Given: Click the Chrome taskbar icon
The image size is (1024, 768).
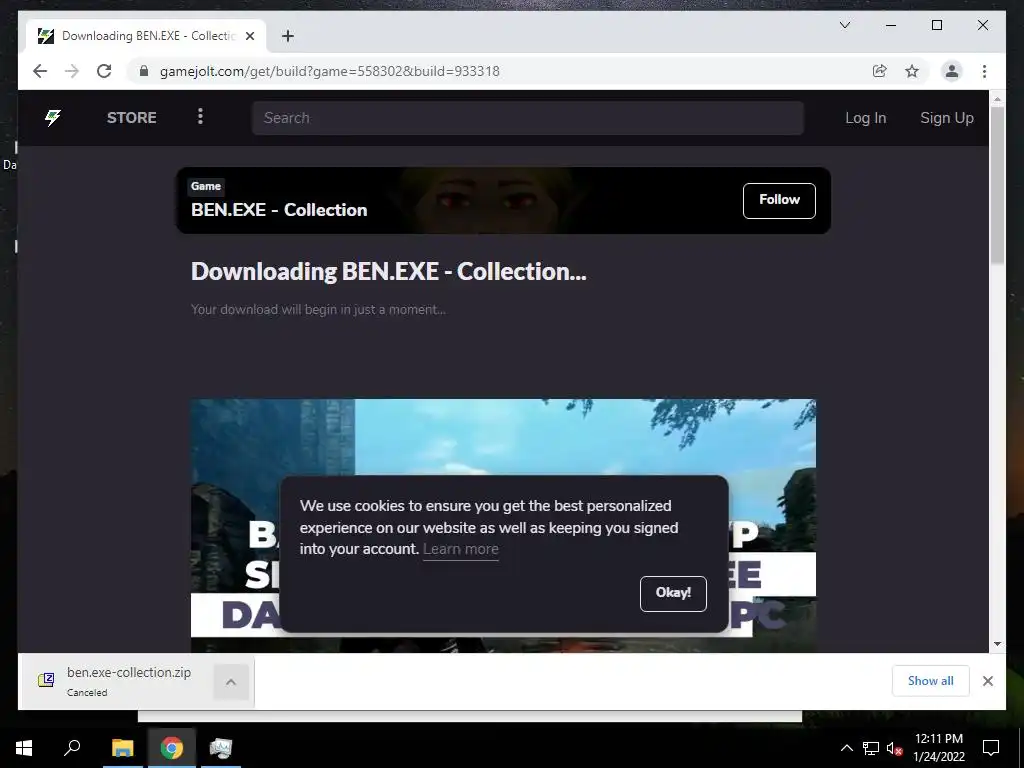Looking at the screenshot, I should click(172, 748).
